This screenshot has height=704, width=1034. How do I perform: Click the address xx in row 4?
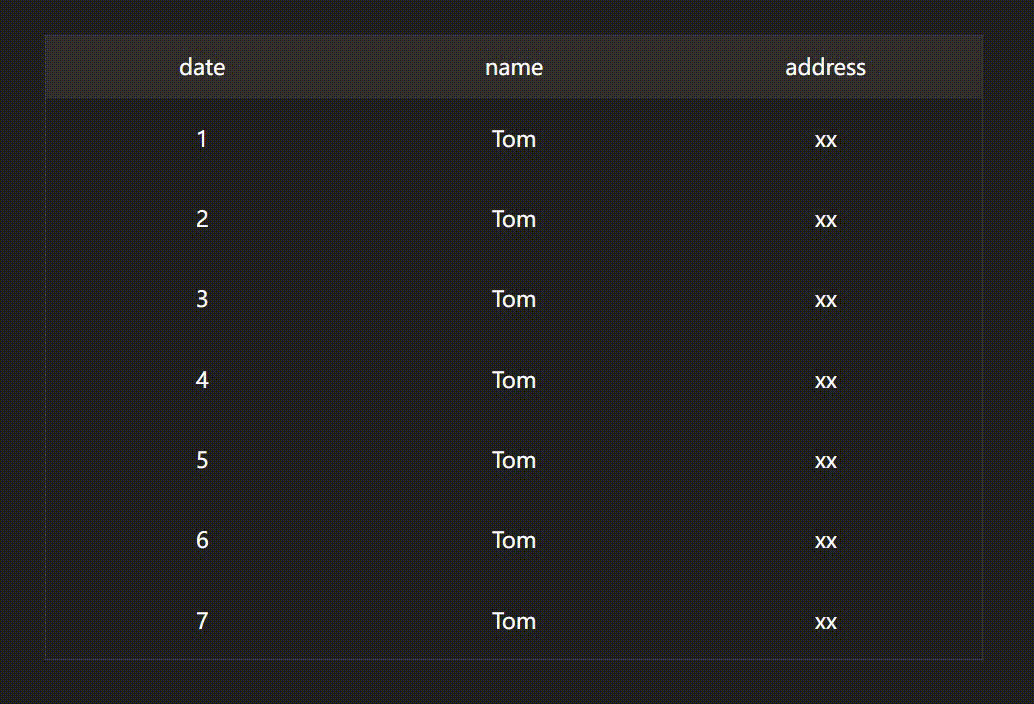tap(825, 380)
